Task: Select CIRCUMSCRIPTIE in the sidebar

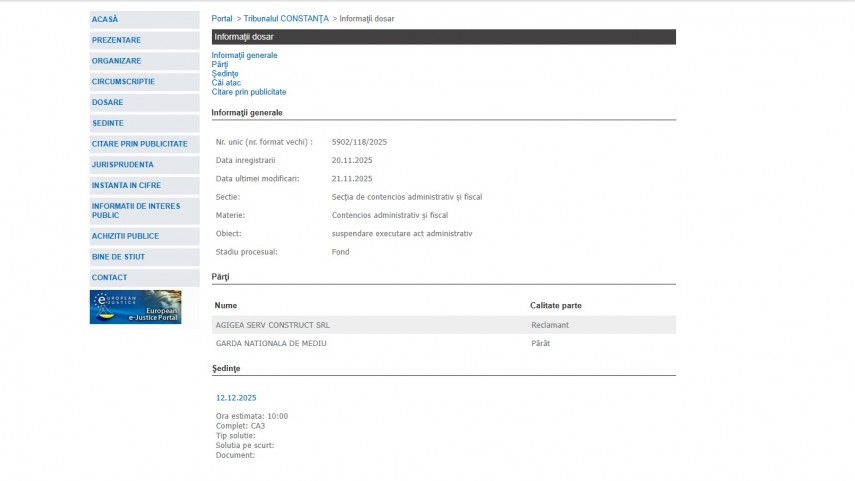Action: (x=123, y=81)
